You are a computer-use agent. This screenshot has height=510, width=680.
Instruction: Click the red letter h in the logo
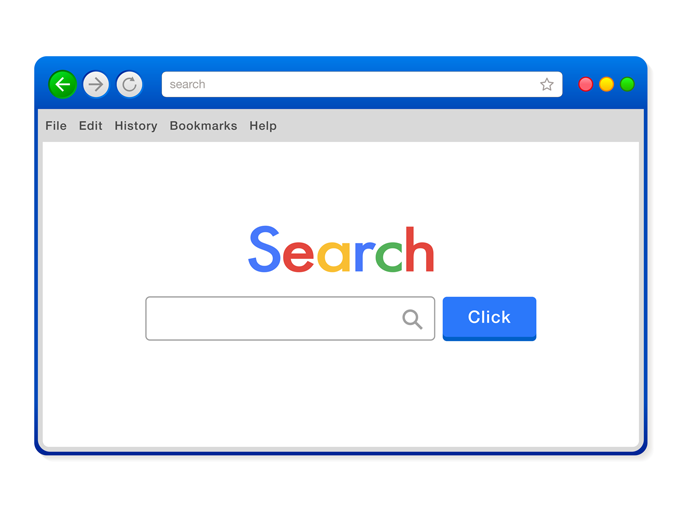point(420,249)
